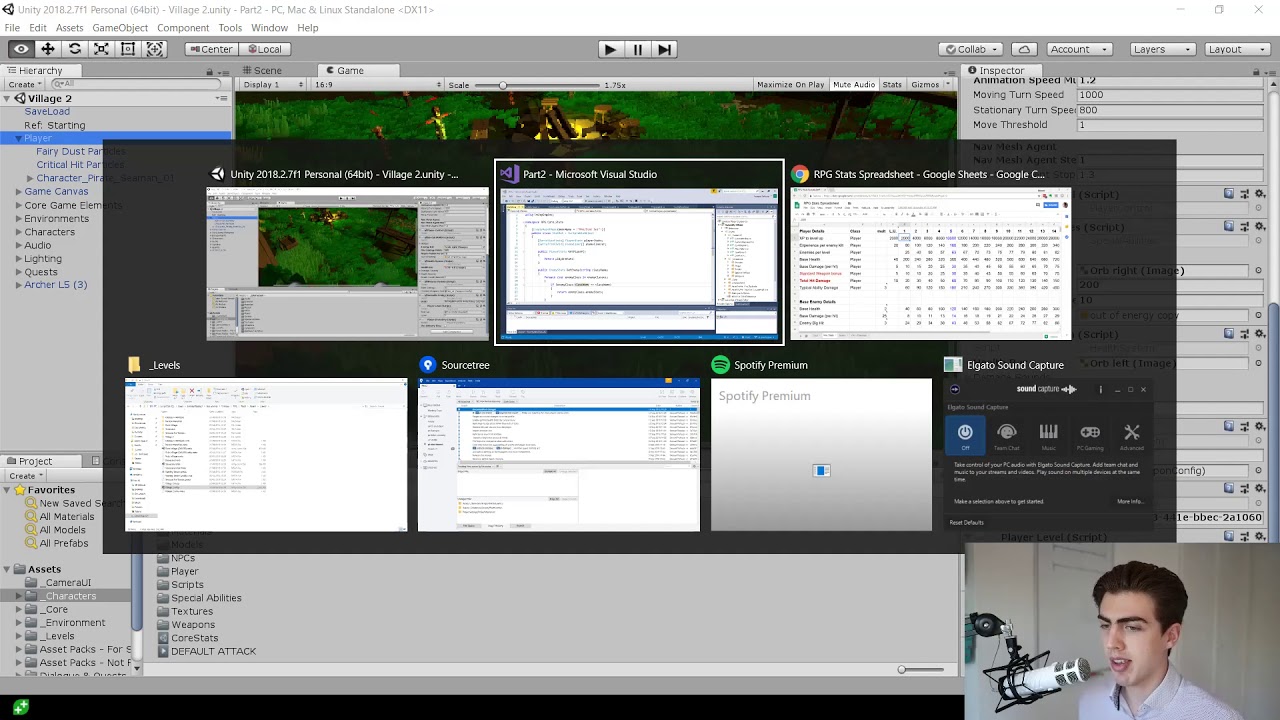Open the Component menu

point(183,28)
